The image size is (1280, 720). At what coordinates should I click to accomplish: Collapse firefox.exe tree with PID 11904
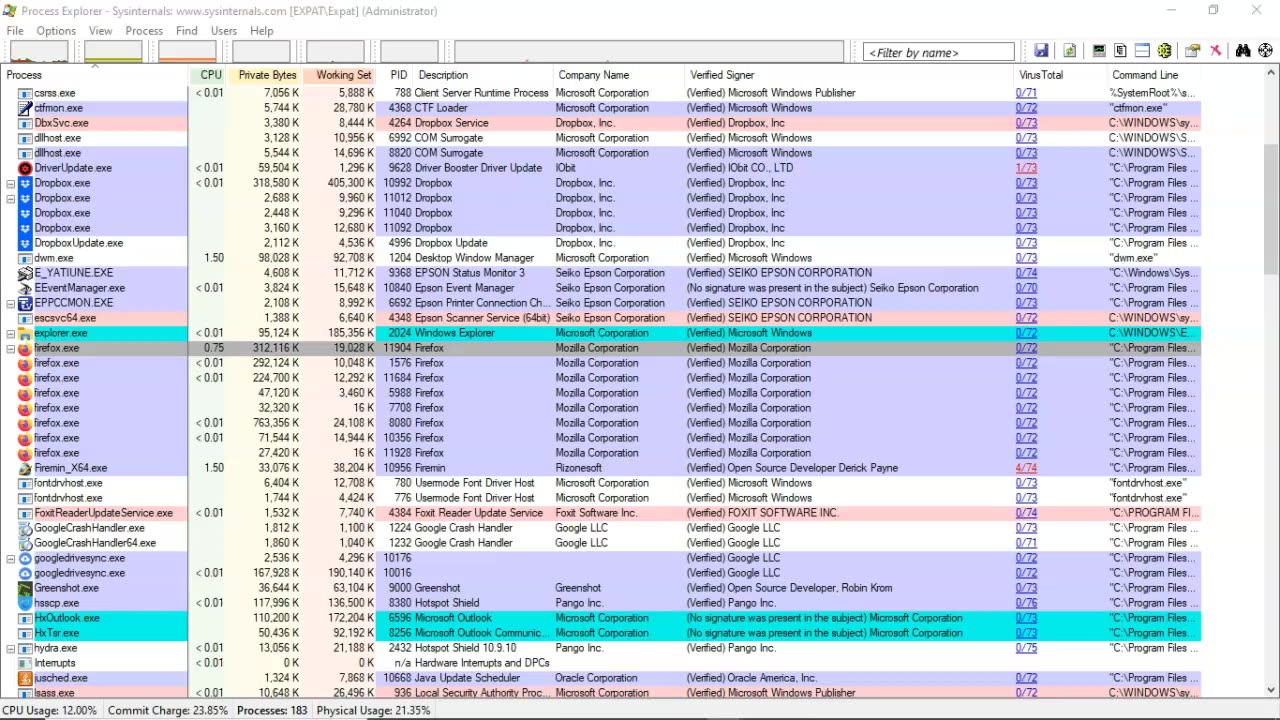click(x=11, y=348)
